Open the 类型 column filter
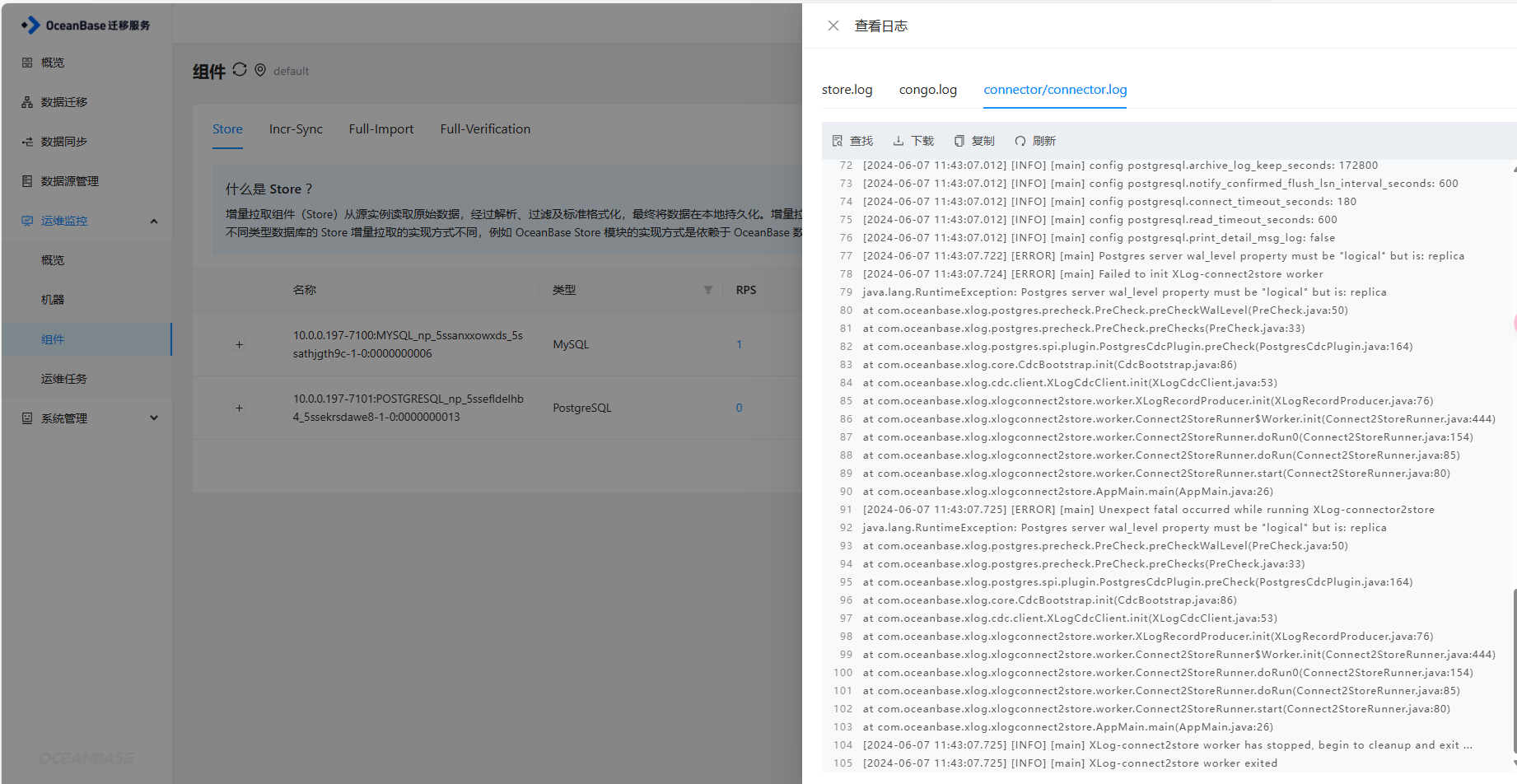Image resolution: width=1517 pixels, height=784 pixels. [x=707, y=290]
